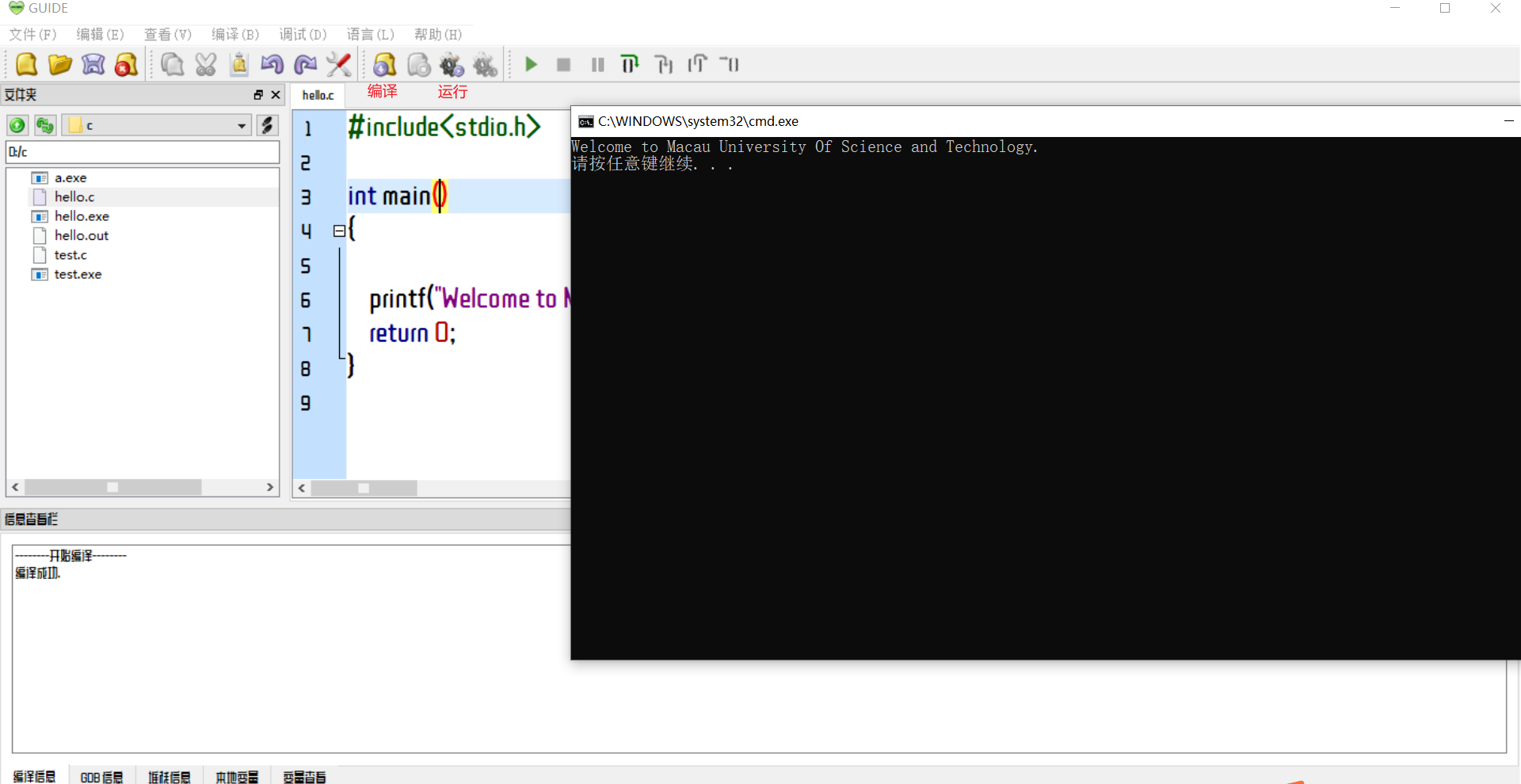The image size is (1521, 784).
Task: Click the chain-link icon beside the folder dropdown
Action: (267, 125)
